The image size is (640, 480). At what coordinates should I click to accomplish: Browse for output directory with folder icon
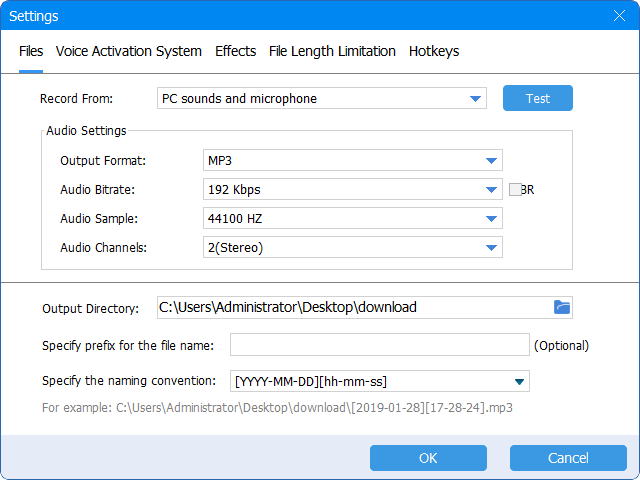(561, 308)
